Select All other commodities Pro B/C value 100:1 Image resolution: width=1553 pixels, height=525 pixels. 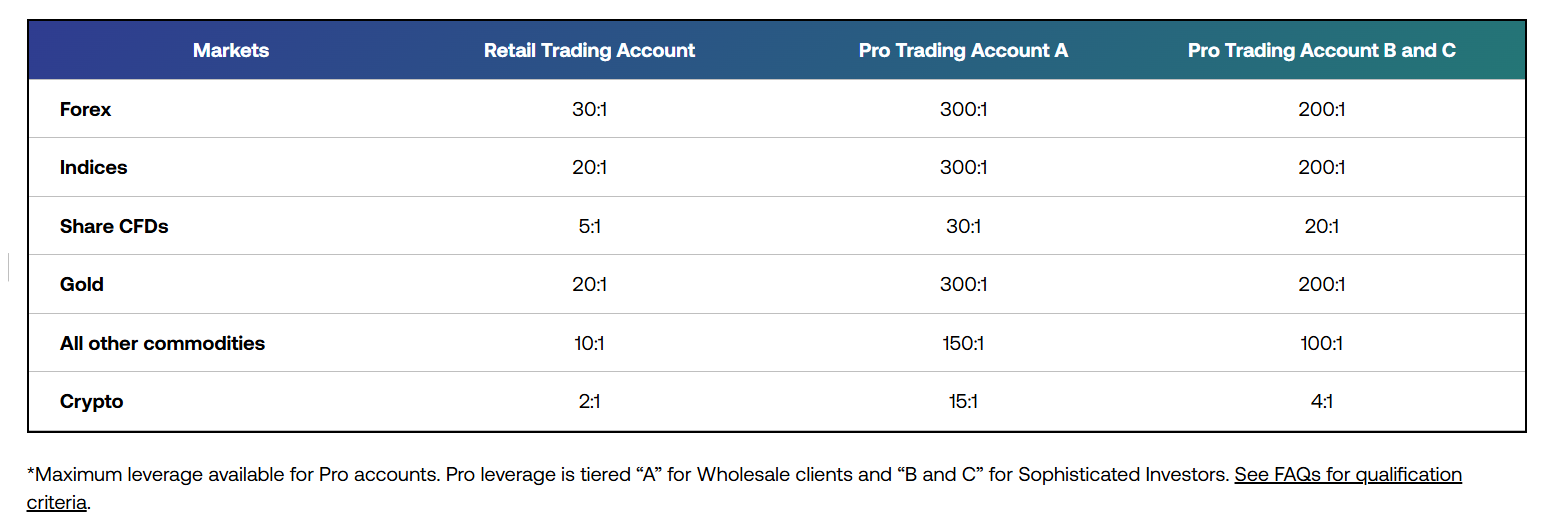point(1321,343)
